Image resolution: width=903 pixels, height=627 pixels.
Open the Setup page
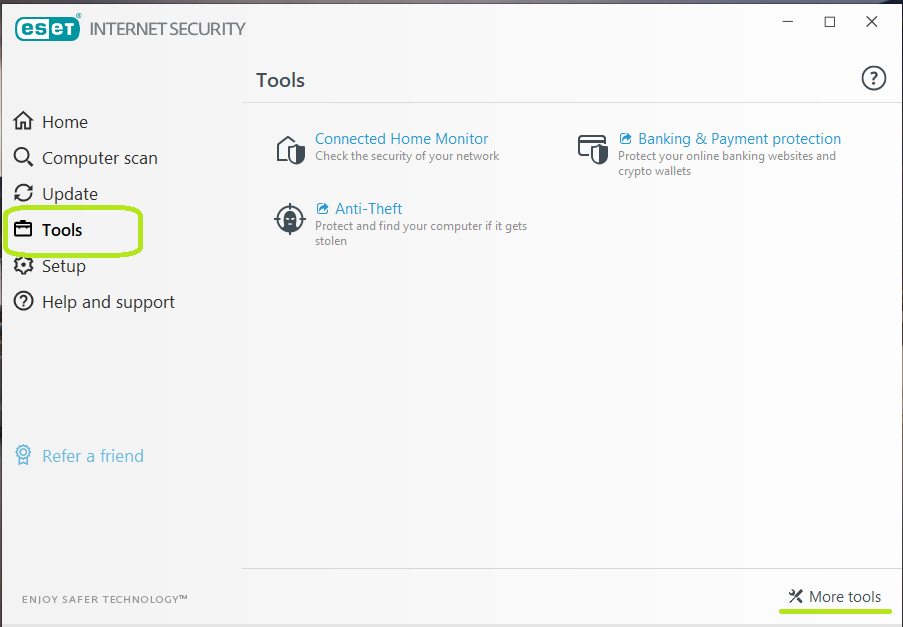pyautogui.click(x=64, y=266)
